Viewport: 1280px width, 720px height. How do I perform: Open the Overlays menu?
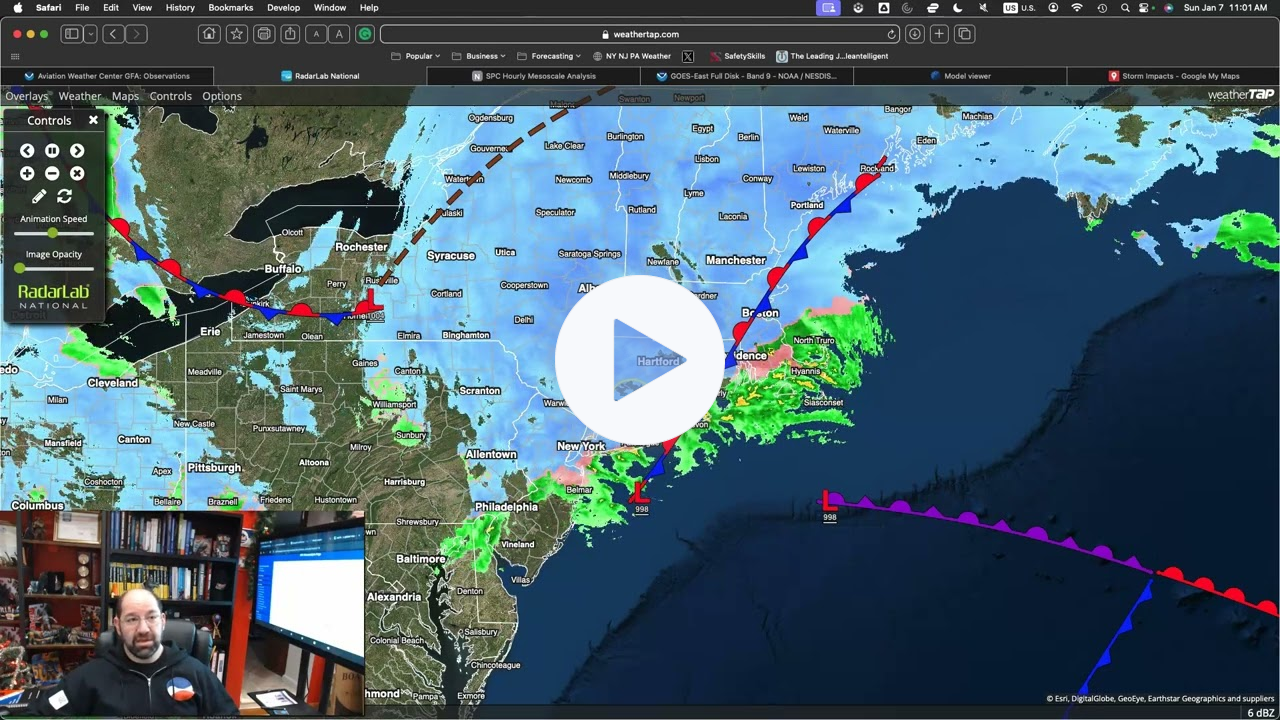26,95
